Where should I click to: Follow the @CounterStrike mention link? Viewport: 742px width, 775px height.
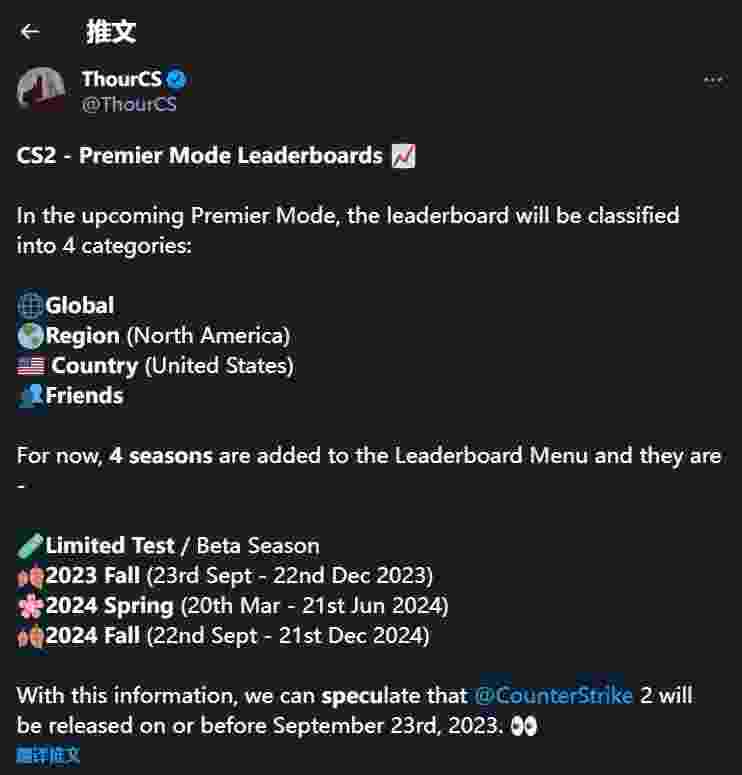pos(554,695)
